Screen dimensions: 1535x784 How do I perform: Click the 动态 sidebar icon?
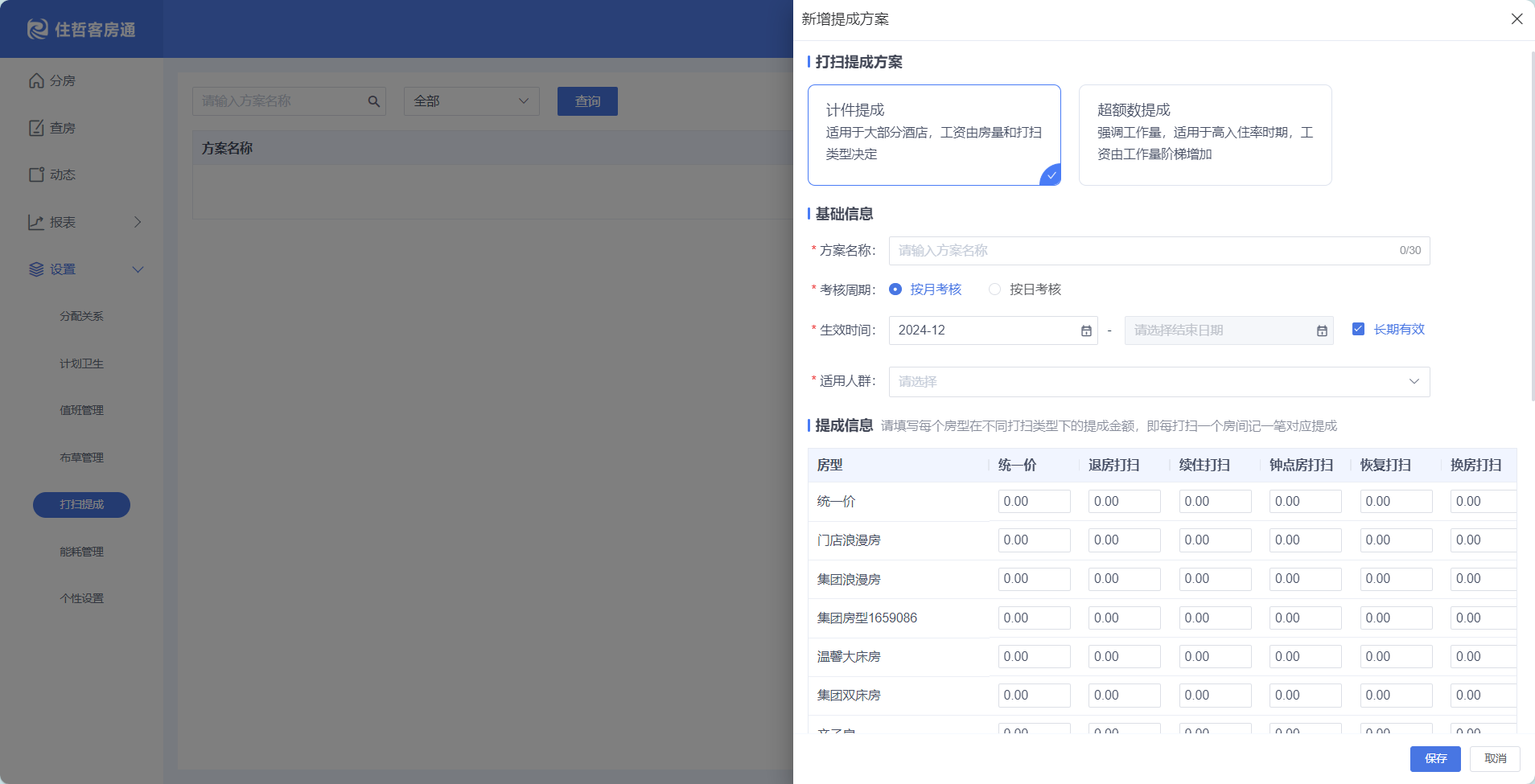point(36,174)
